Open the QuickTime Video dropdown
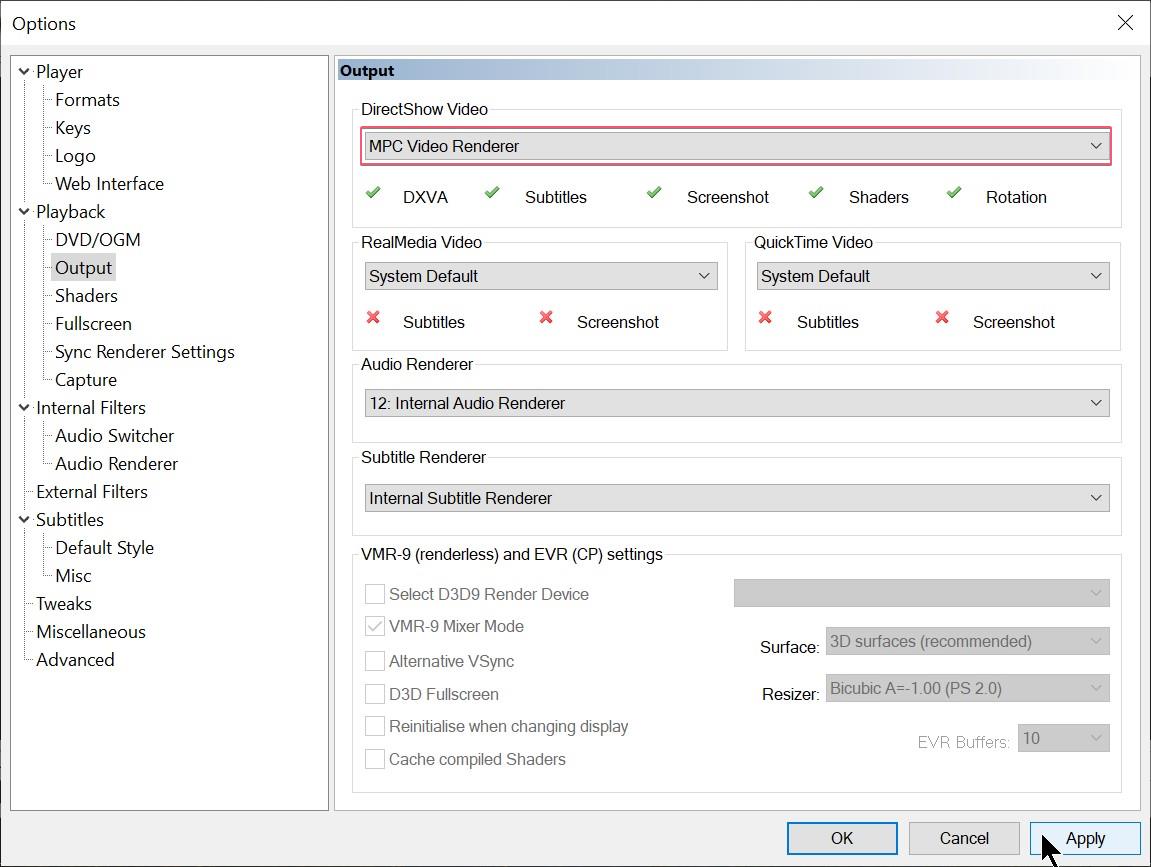Screen dimensions: 1151x867 (x=933, y=276)
